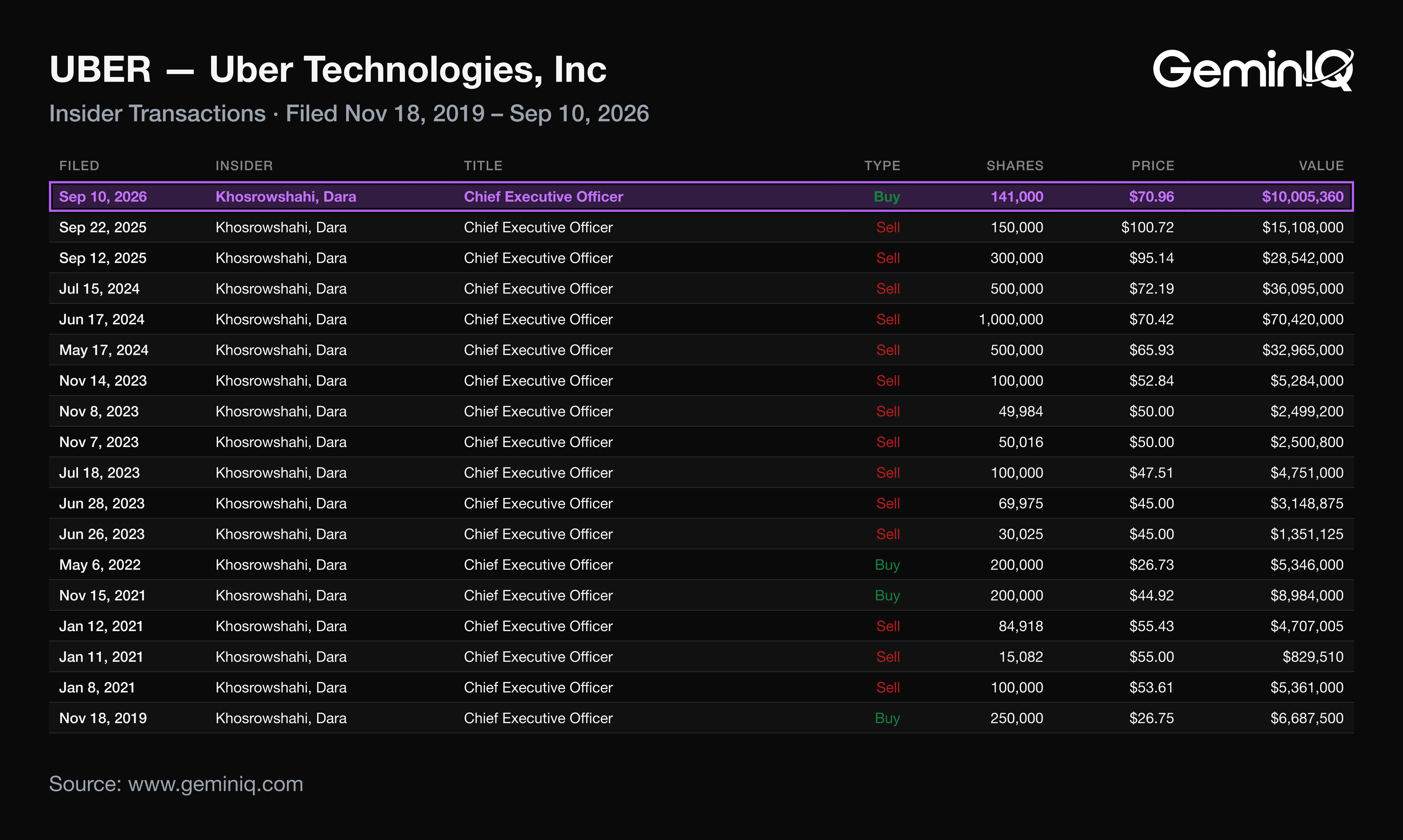This screenshot has height=840, width=1403.
Task: Click the PRICE column header
Action: point(1153,166)
